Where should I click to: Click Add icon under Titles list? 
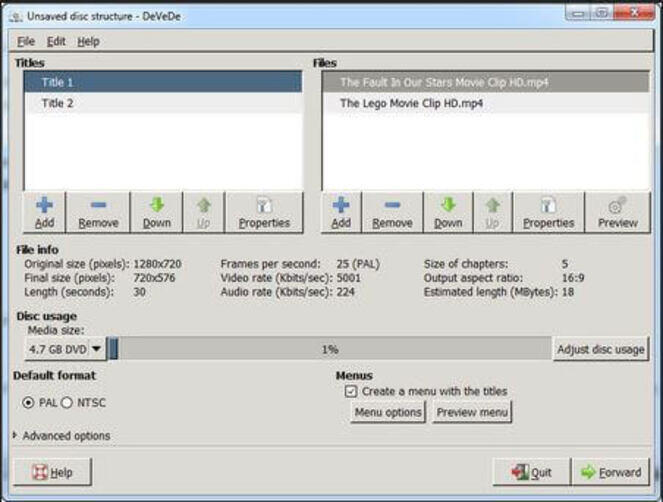(x=44, y=212)
